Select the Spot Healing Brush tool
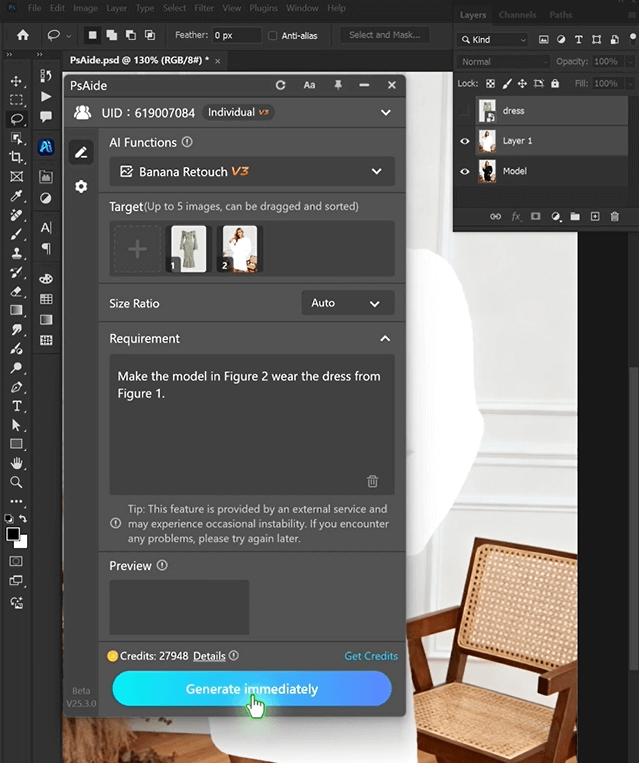 (x=16, y=215)
